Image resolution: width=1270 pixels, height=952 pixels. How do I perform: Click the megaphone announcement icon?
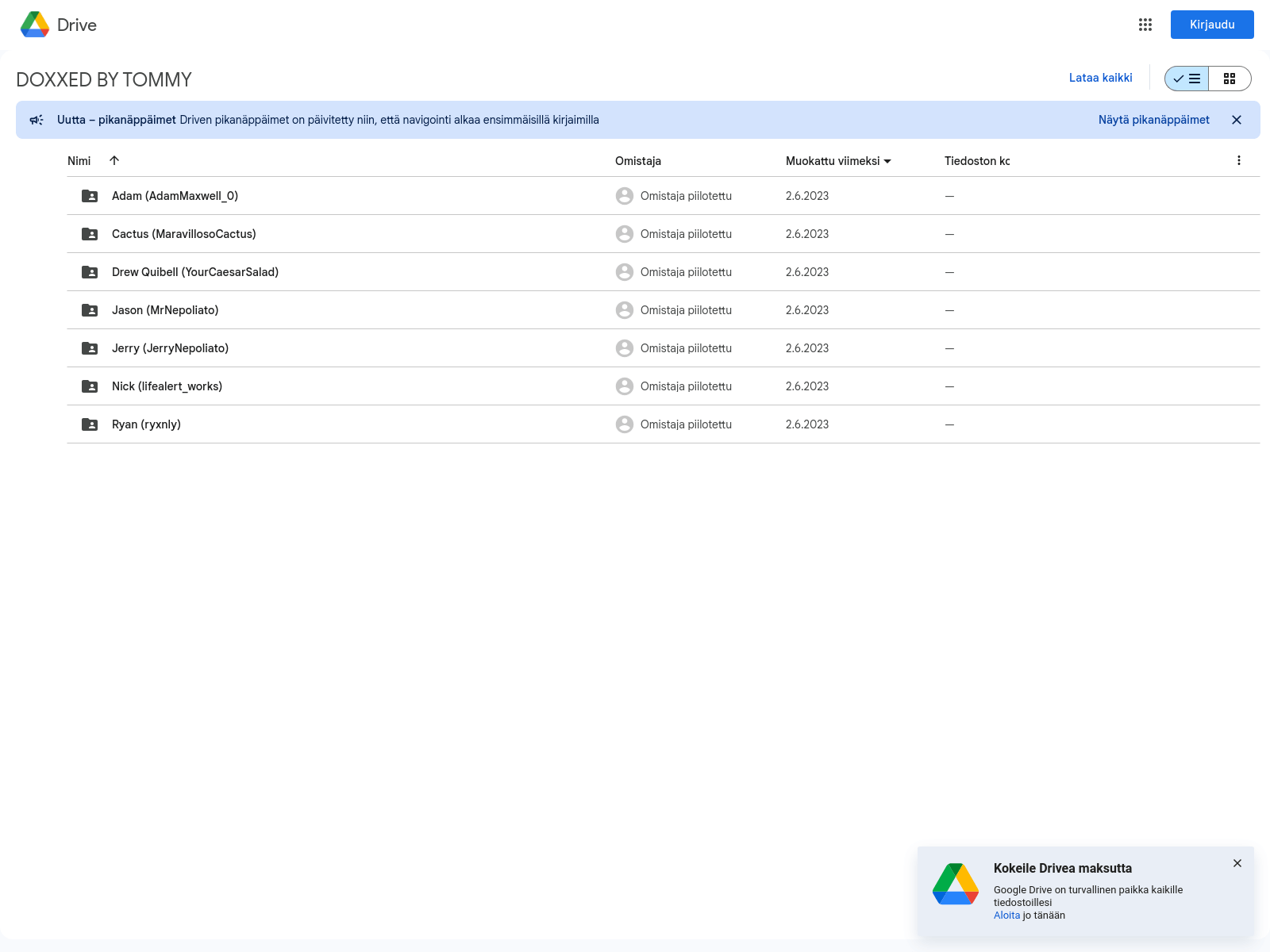point(37,120)
